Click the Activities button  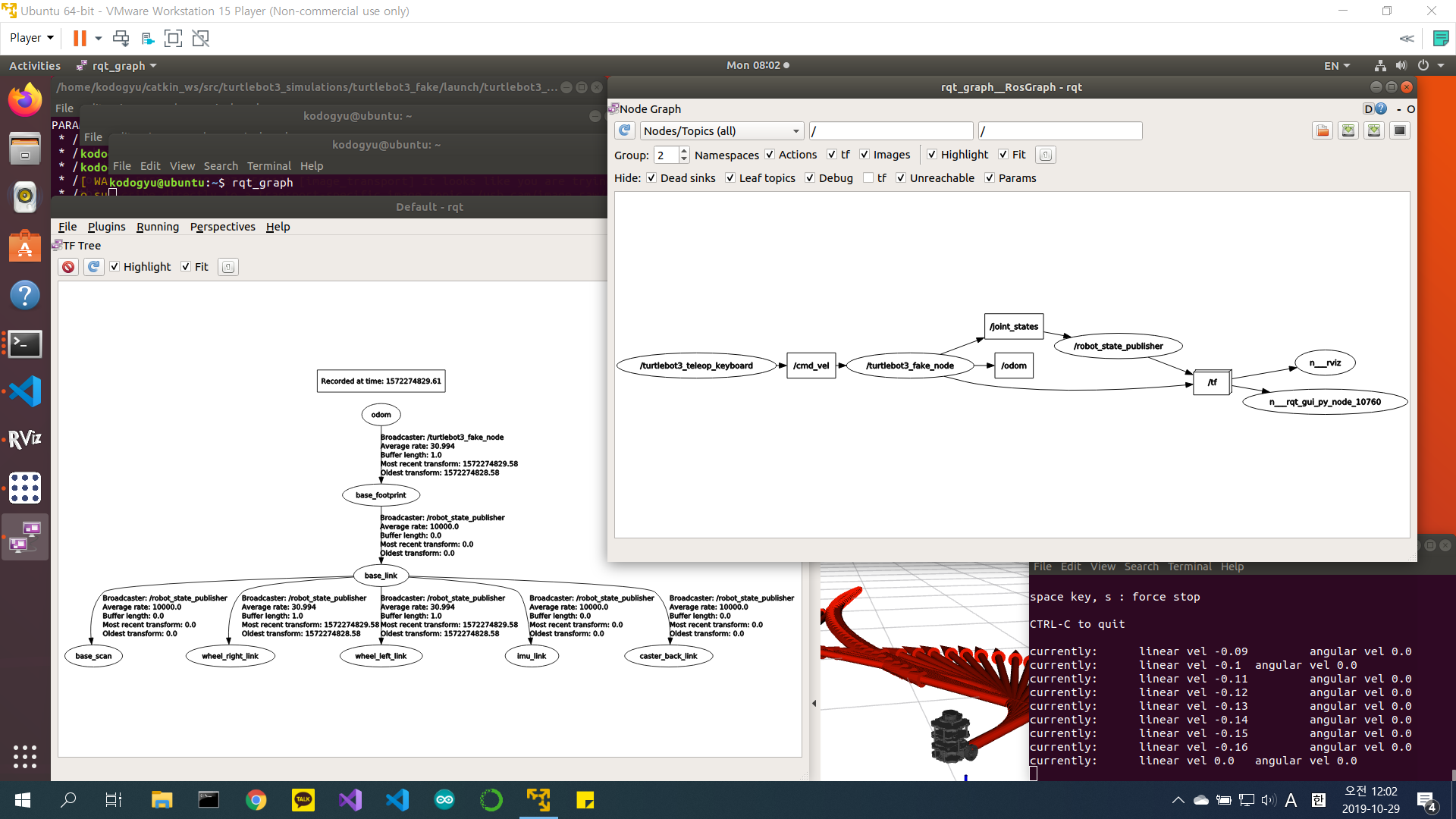coord(35,66)
